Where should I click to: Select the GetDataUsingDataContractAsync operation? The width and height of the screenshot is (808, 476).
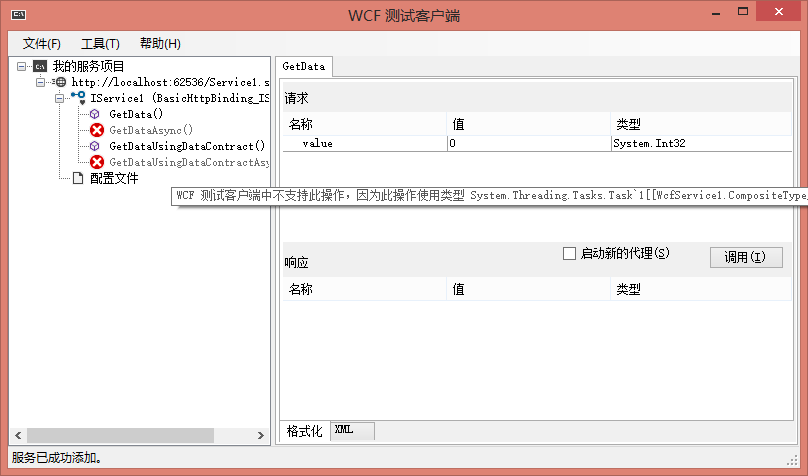click(x=189, y=162)
